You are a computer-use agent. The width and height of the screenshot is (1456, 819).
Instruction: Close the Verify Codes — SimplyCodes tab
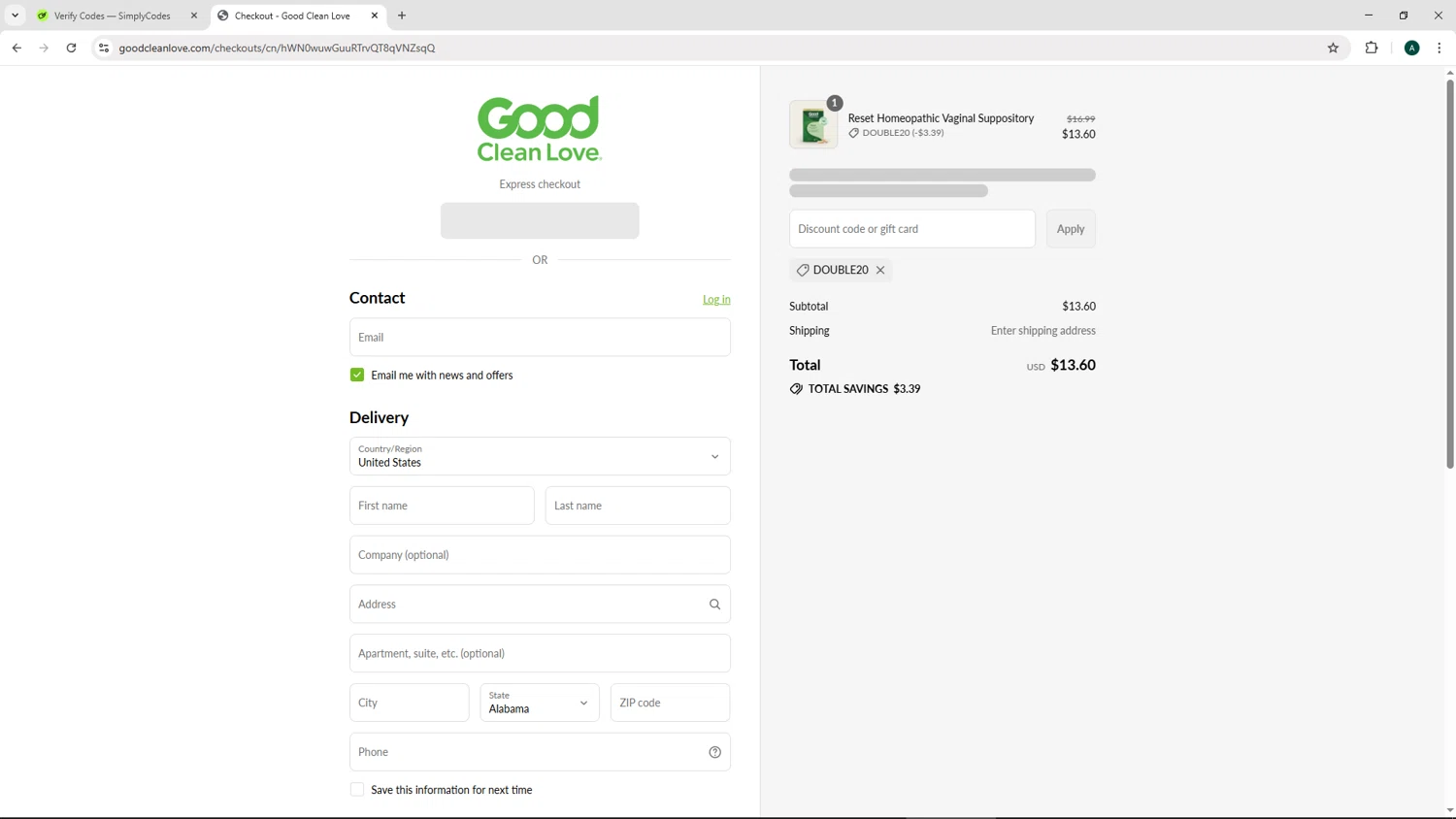(194, 16)
